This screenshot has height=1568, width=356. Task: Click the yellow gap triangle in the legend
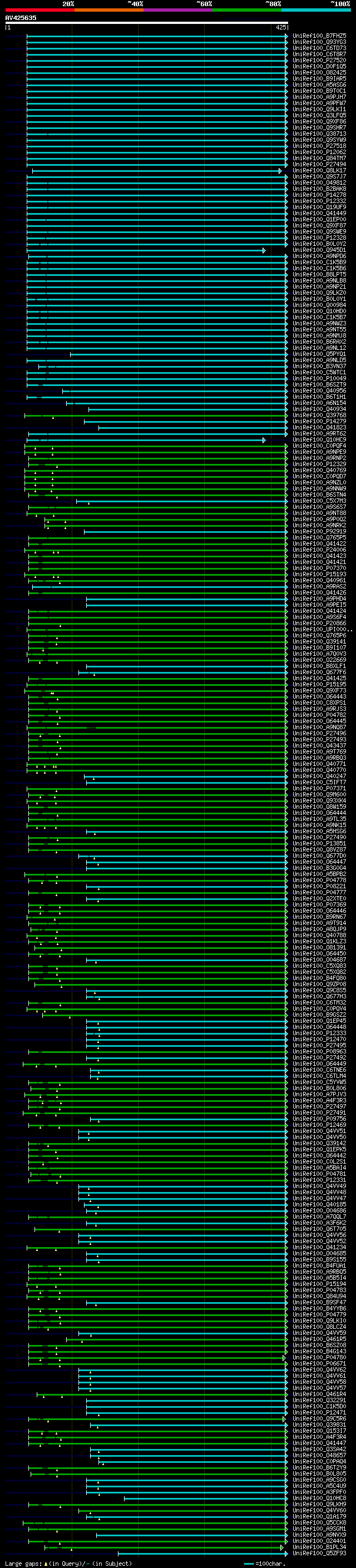point(46,1564)
